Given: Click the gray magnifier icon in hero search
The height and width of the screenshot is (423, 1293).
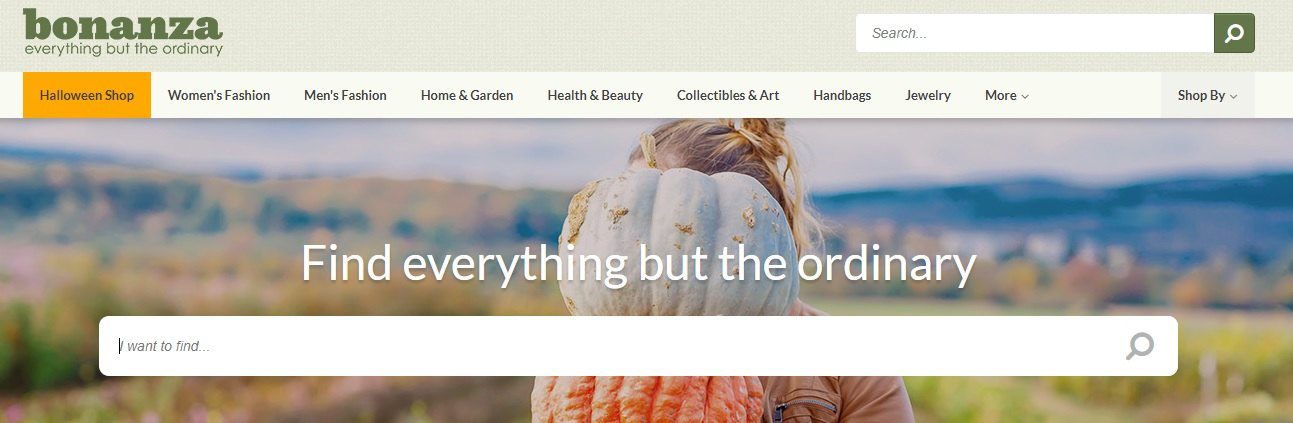Looking at the screenshot, I should tap(1139, 346).
